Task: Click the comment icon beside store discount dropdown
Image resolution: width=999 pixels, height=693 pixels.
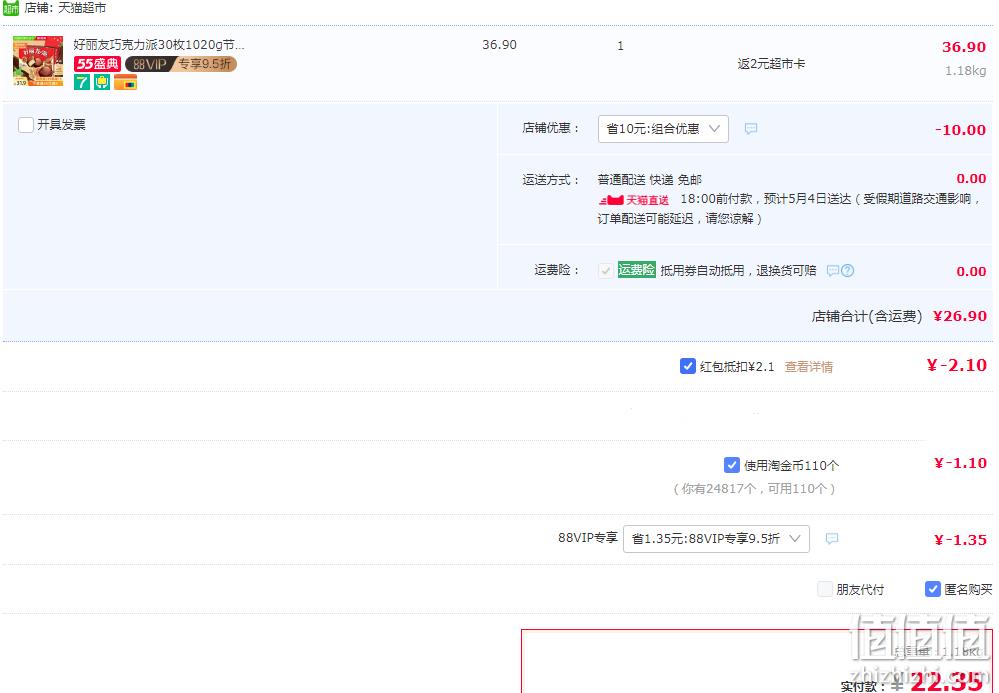Action: pos(751,129)
